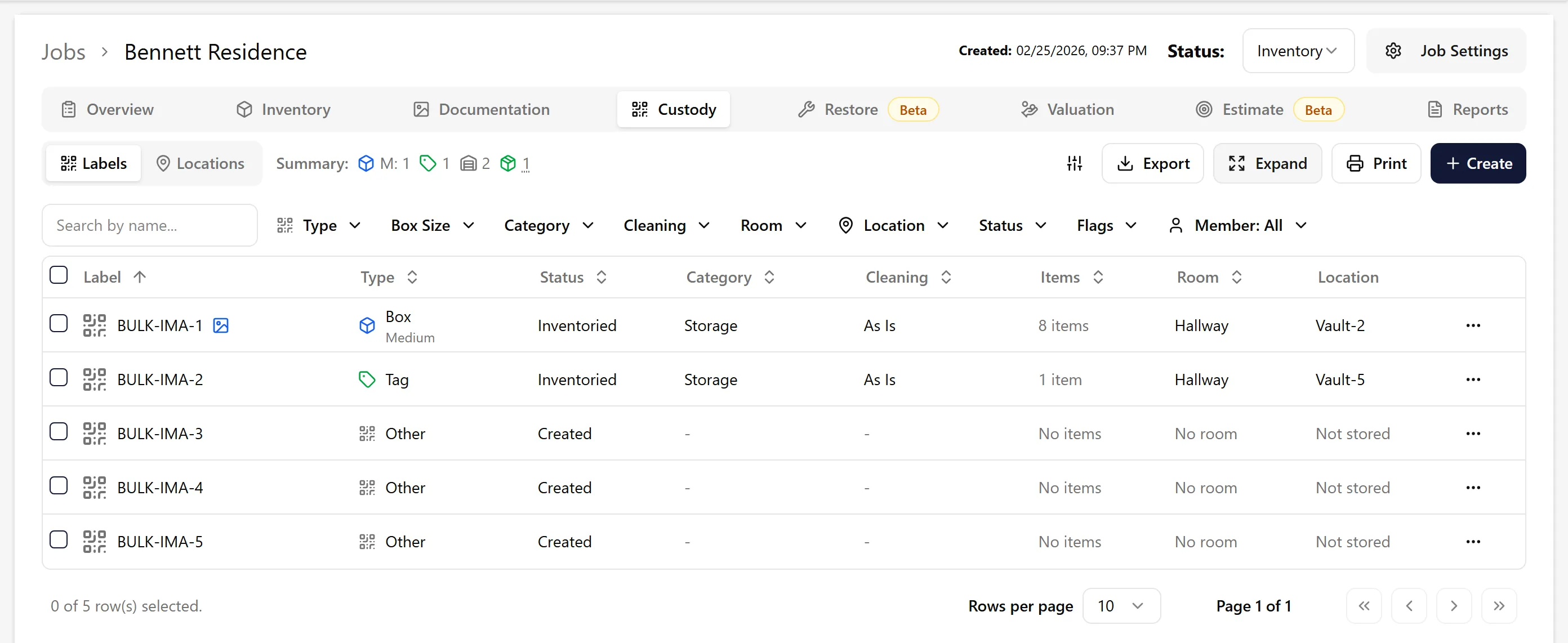This screenshot has height=643, width=1568.
Task: Go to the first page of results
Action: [x=1364, y=606]
